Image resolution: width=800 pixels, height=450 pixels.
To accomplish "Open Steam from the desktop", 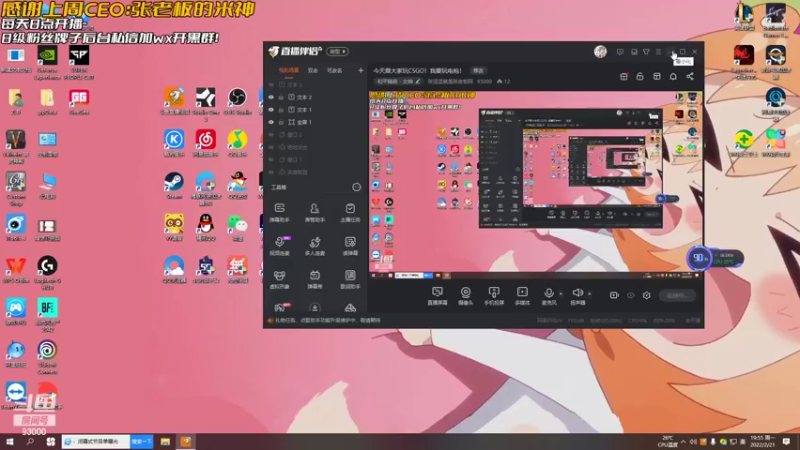I will 174,186.
